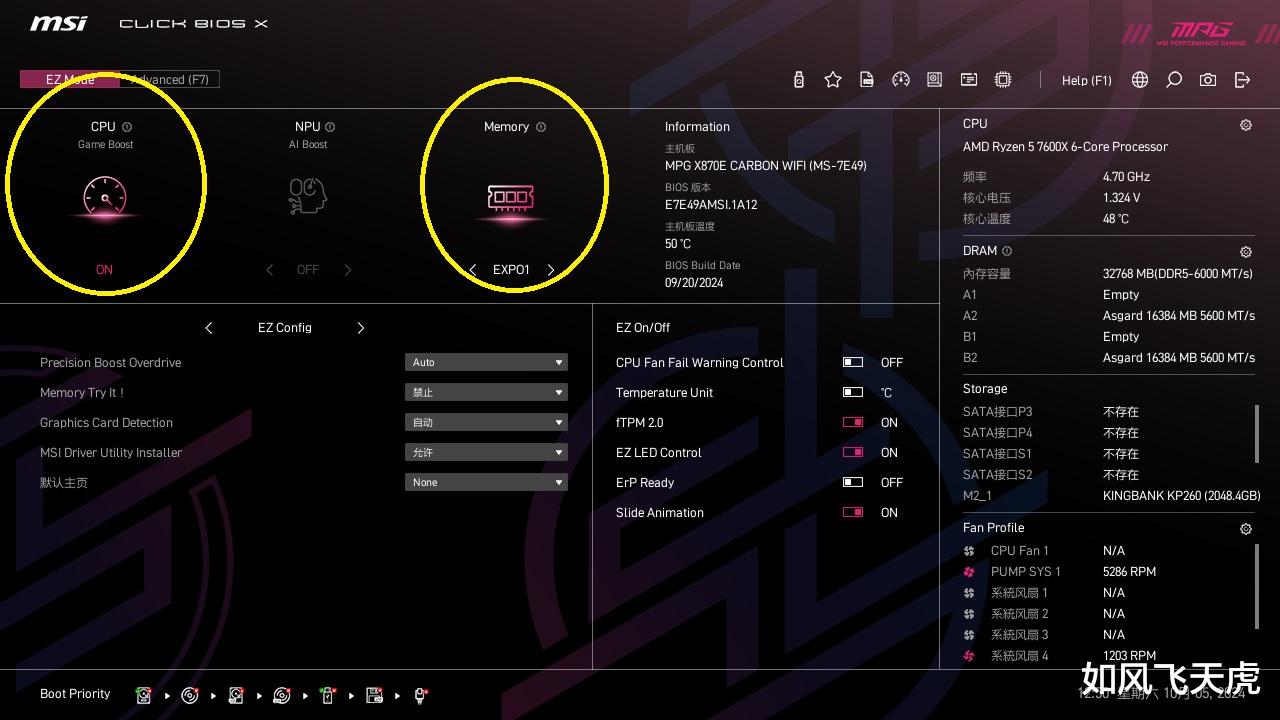The height and width of the screenshot is (720, 1280).
Task: Click the Storage list scrollbar
Action: (x=1257, y=434)
